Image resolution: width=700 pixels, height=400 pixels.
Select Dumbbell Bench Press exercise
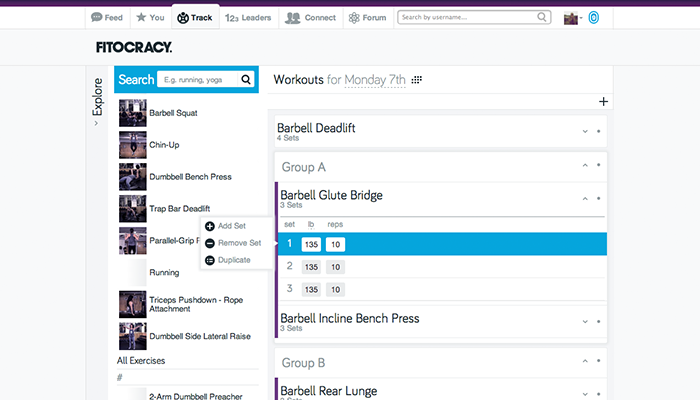[190, 177]
